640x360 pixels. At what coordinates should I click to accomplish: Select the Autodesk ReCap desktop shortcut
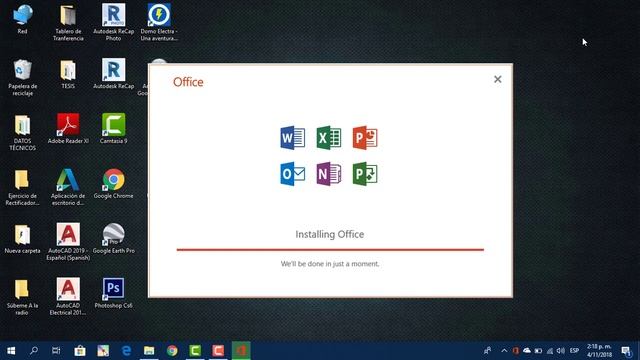pos(113,74)
